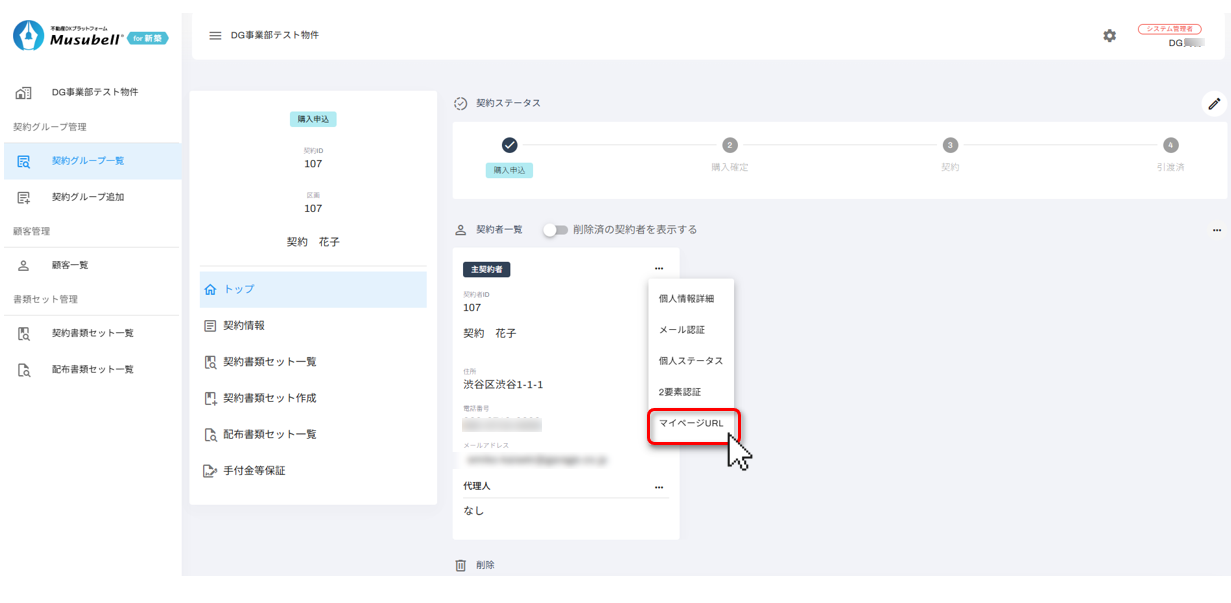Open the three-dot menu at far right of 契約者一覧
The width and height of the screenshot is (1231, 603).
[1216, 230]
